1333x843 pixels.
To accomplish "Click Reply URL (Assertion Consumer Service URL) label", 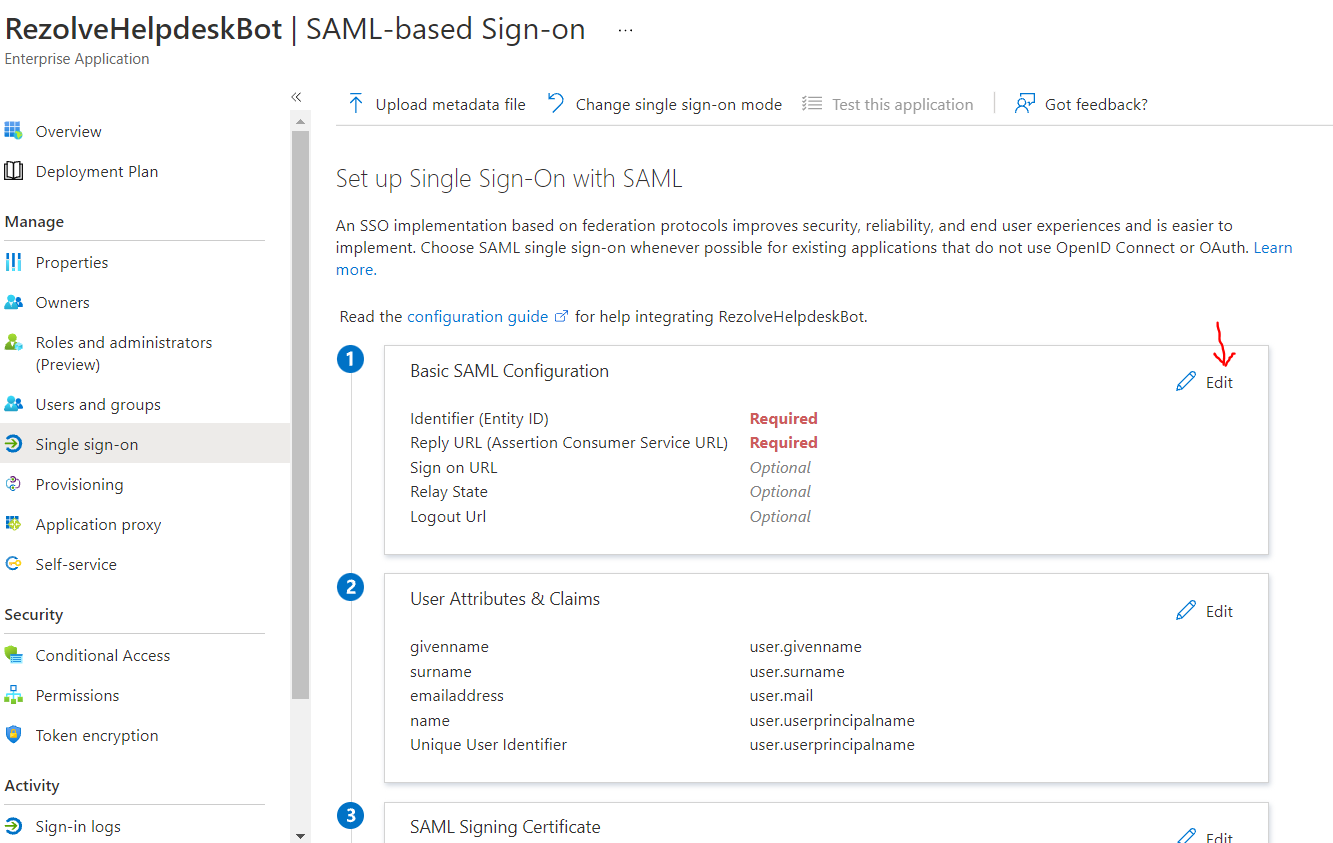I will 569,442.
